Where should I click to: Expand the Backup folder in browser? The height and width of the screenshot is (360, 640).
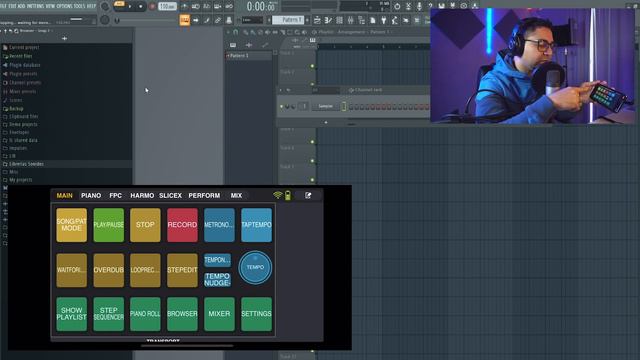16,109
